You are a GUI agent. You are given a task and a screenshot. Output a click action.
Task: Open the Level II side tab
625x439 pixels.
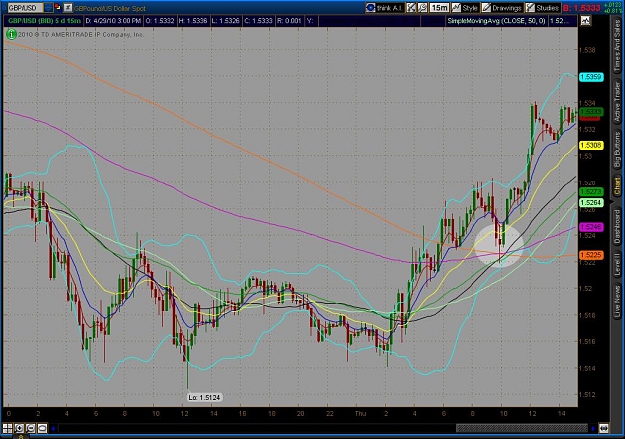(617, 264)
